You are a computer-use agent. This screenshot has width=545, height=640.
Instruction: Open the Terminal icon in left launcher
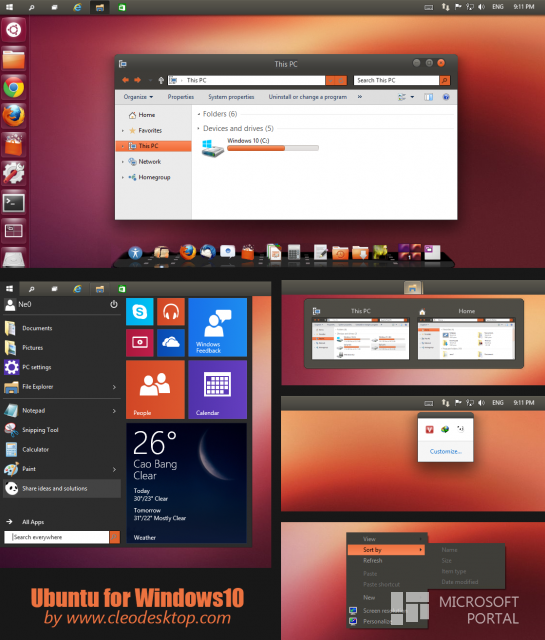pyautogui.click(x=13, y=202)
